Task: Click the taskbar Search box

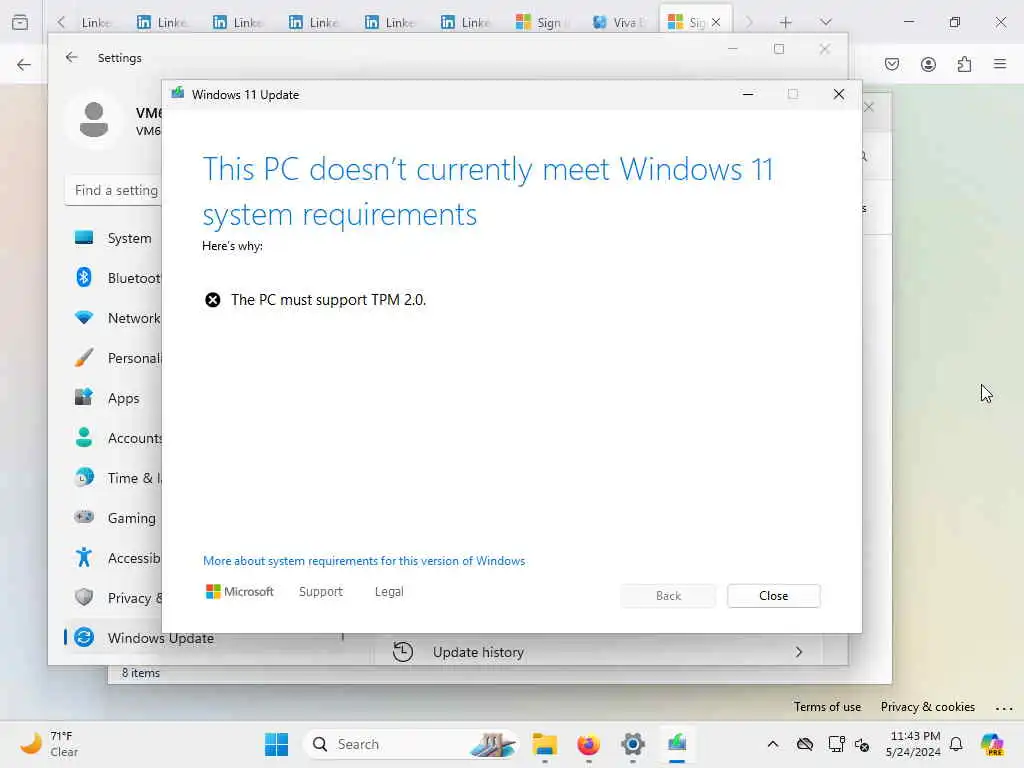Action: click(410, 744)
